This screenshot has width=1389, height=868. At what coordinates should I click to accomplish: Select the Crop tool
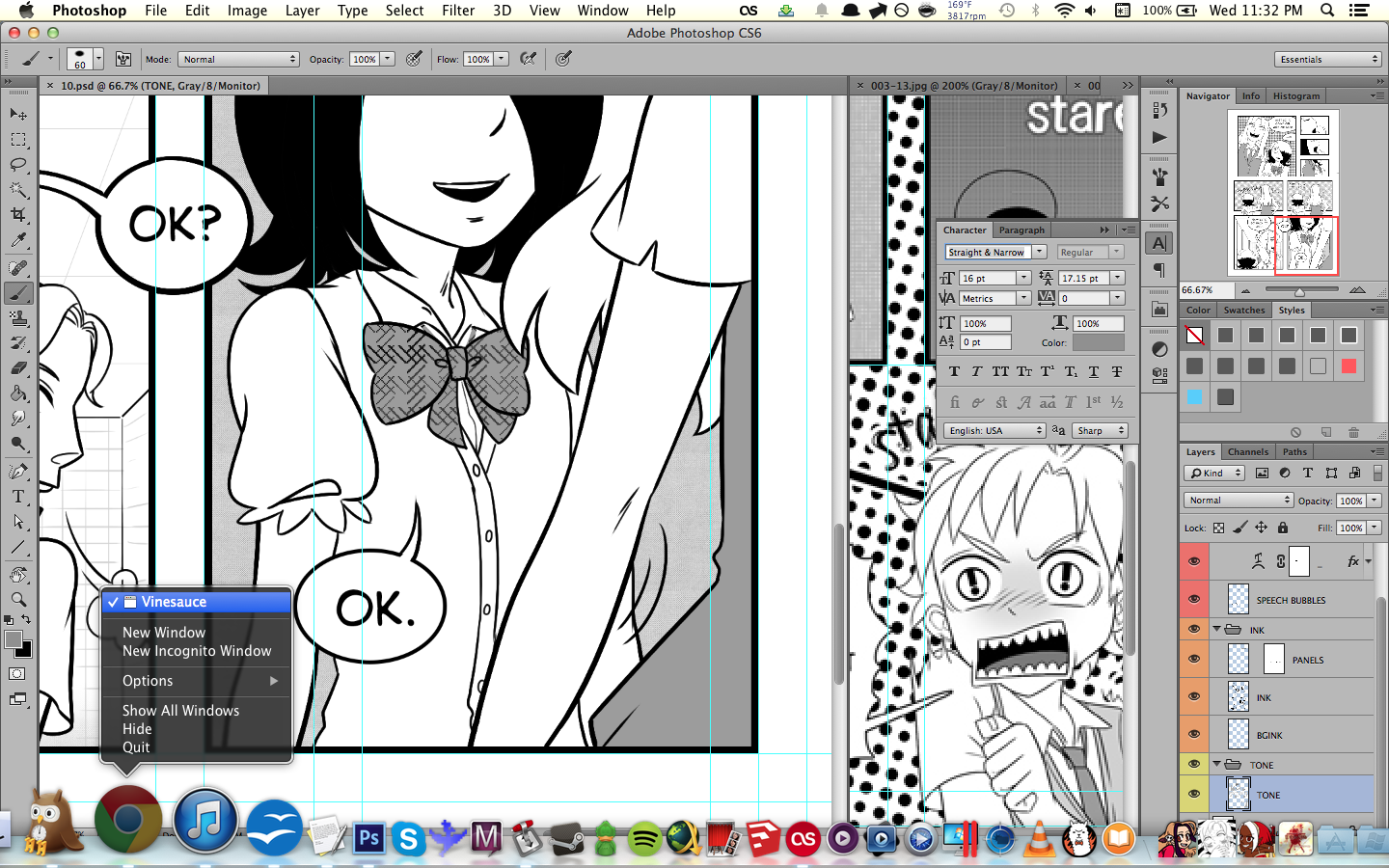click(18, 215)
